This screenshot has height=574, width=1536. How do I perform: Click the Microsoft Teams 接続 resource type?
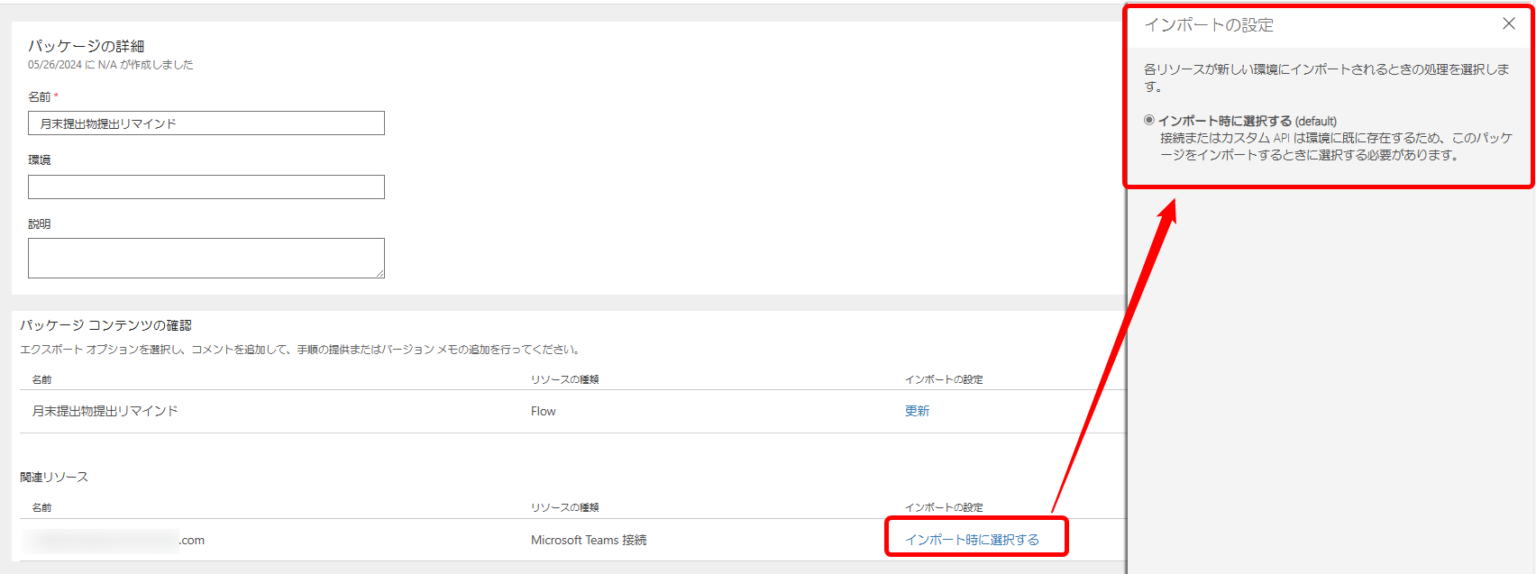tap(588, 540)
